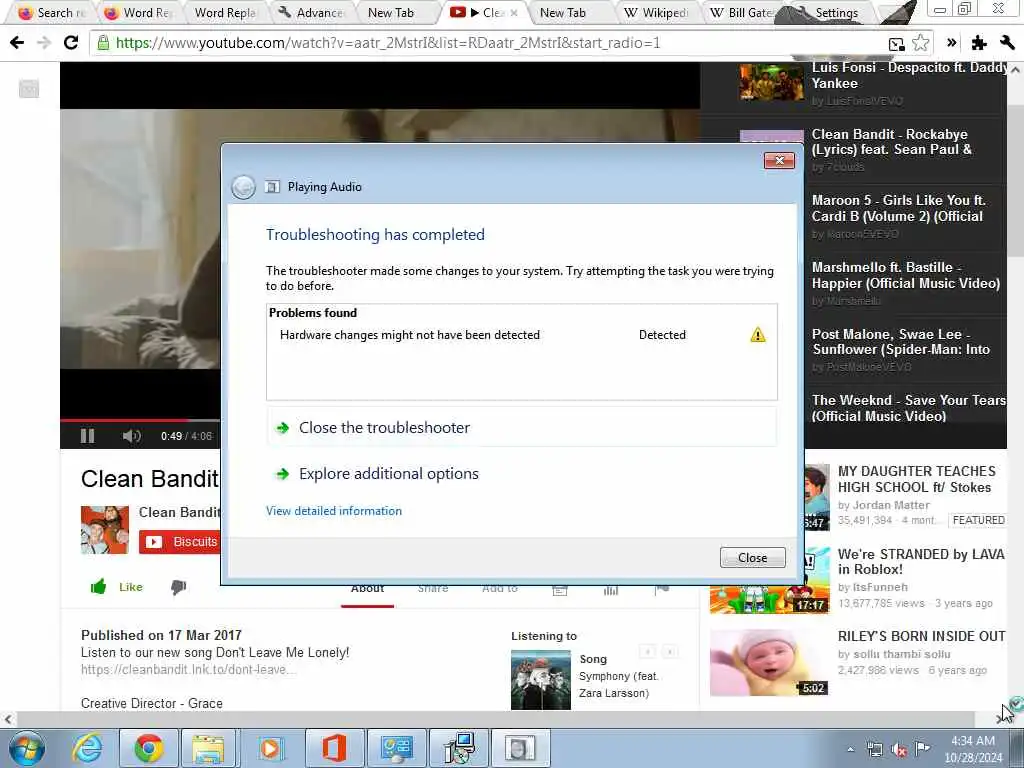This screenshot has height=768, width=1024.
Task: Open the network computers taskbar icon
Action: pos(459,748)
